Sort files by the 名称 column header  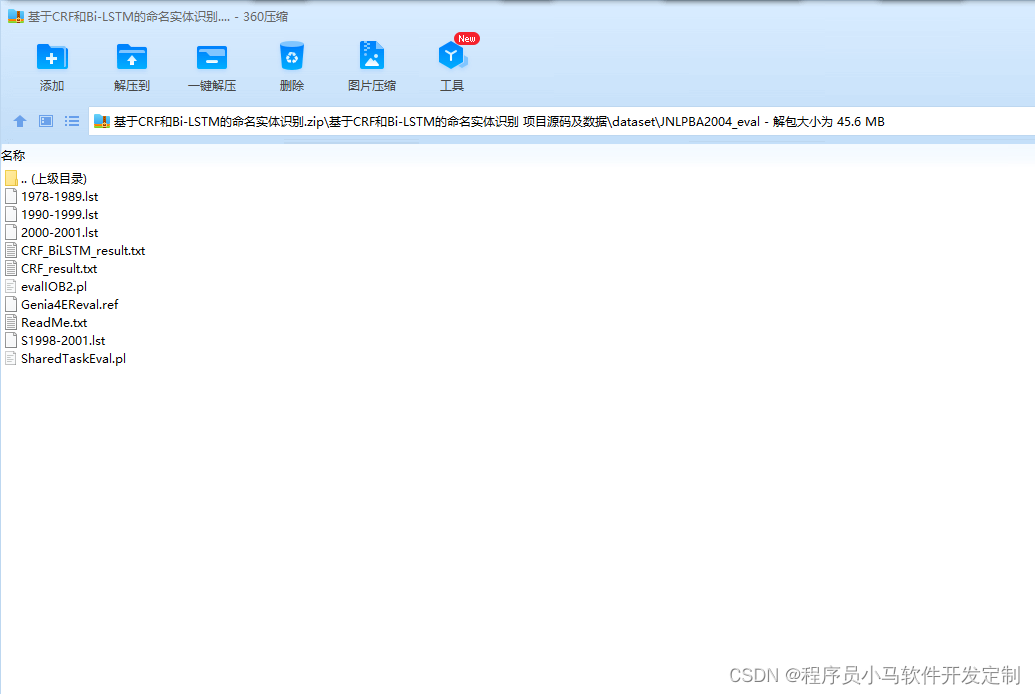pos(16,155)
